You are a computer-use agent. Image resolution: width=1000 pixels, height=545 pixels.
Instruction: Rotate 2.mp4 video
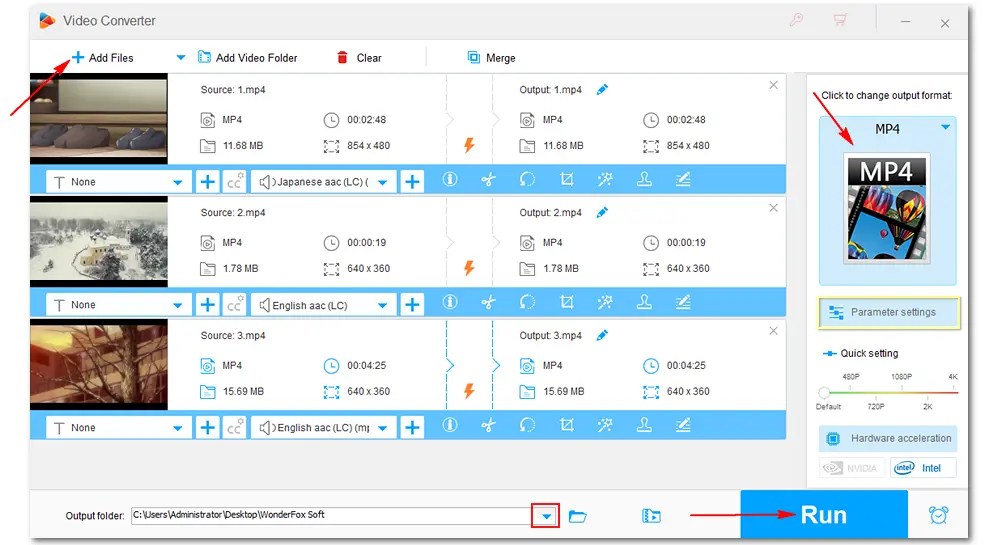(527, 302)
